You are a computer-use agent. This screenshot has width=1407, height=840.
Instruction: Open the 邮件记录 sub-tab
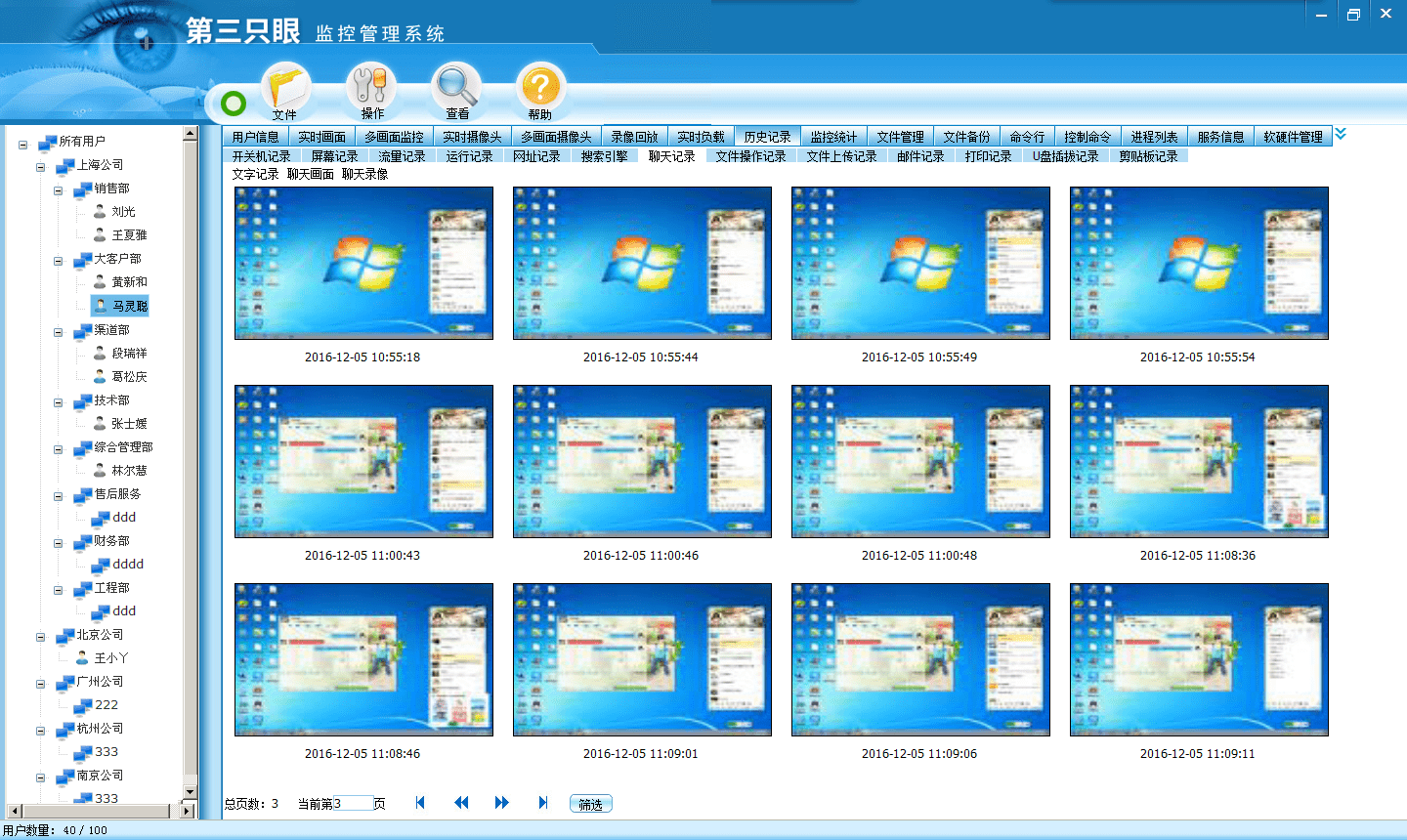tap(921, 156)
